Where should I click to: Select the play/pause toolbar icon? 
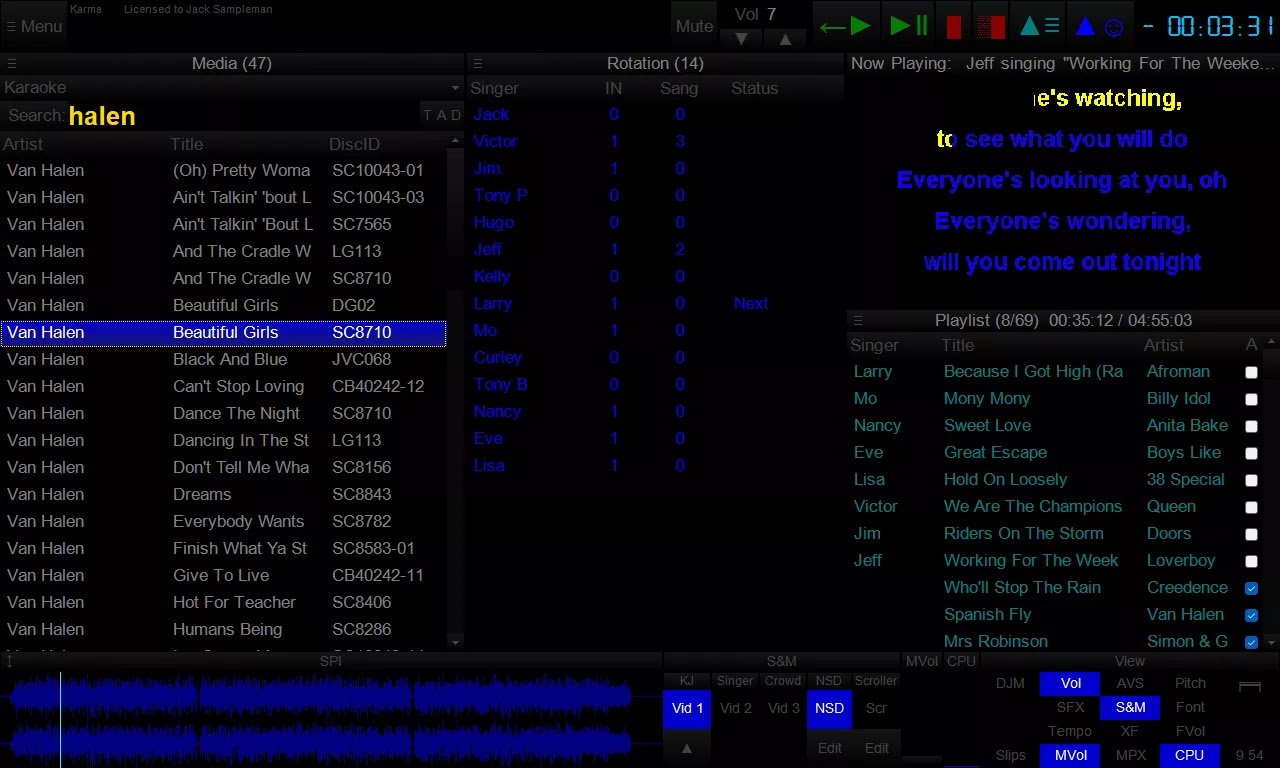(x=906, y=24)
